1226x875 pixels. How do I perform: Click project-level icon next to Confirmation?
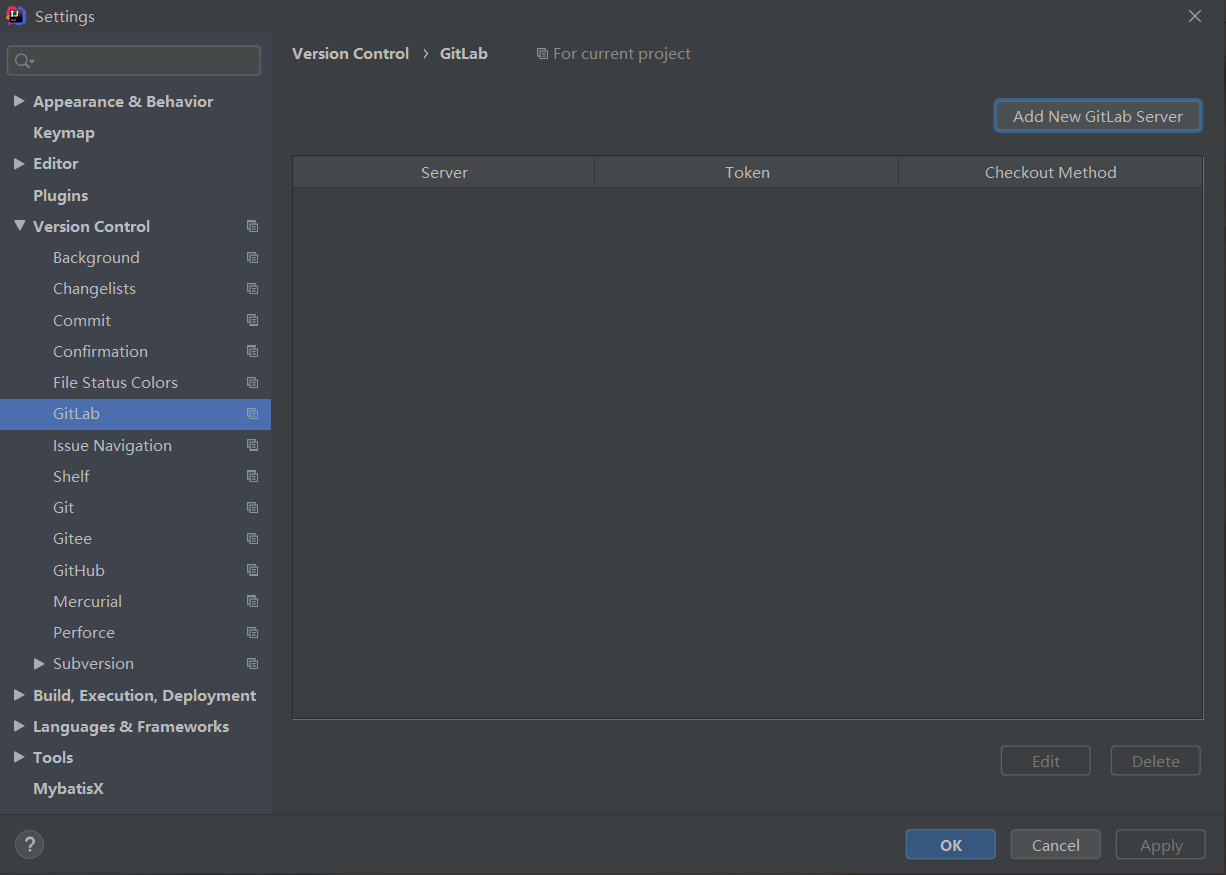(252, 351)
